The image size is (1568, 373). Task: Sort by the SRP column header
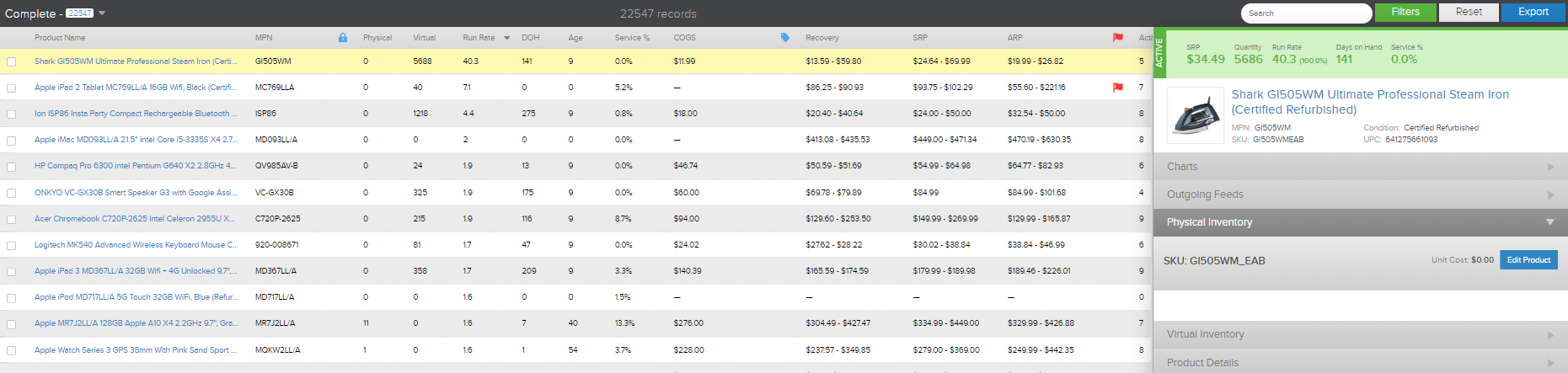(x=920, y=38)
